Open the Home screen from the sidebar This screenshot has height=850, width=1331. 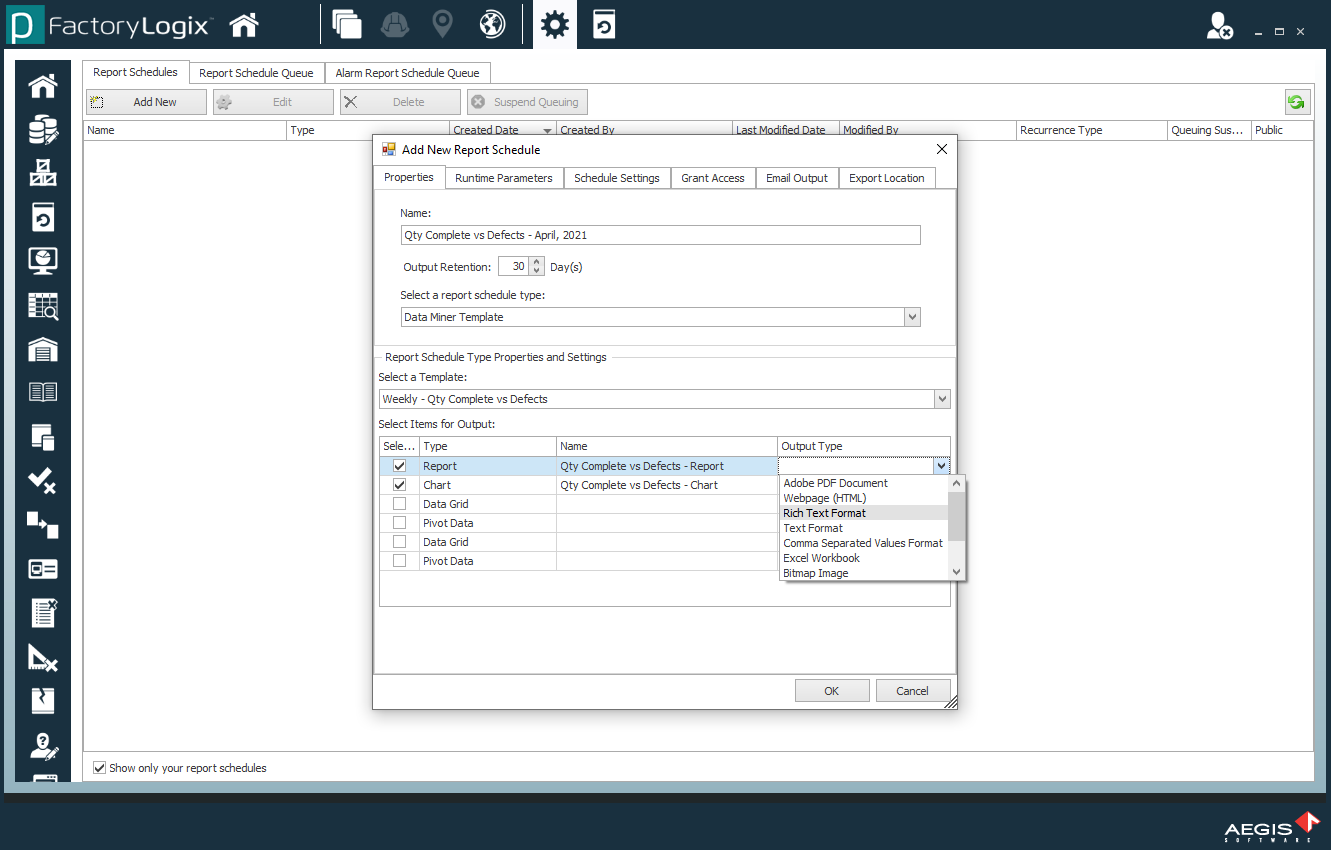click(x=41, y=86)
